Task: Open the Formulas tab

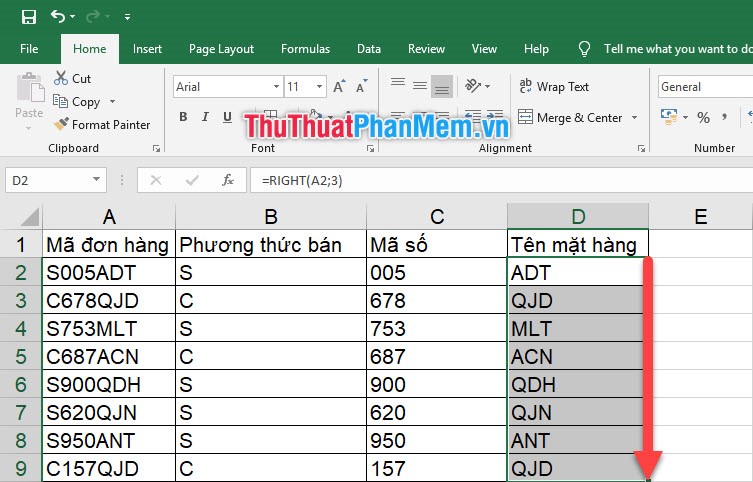Action: tap(305, 49)
